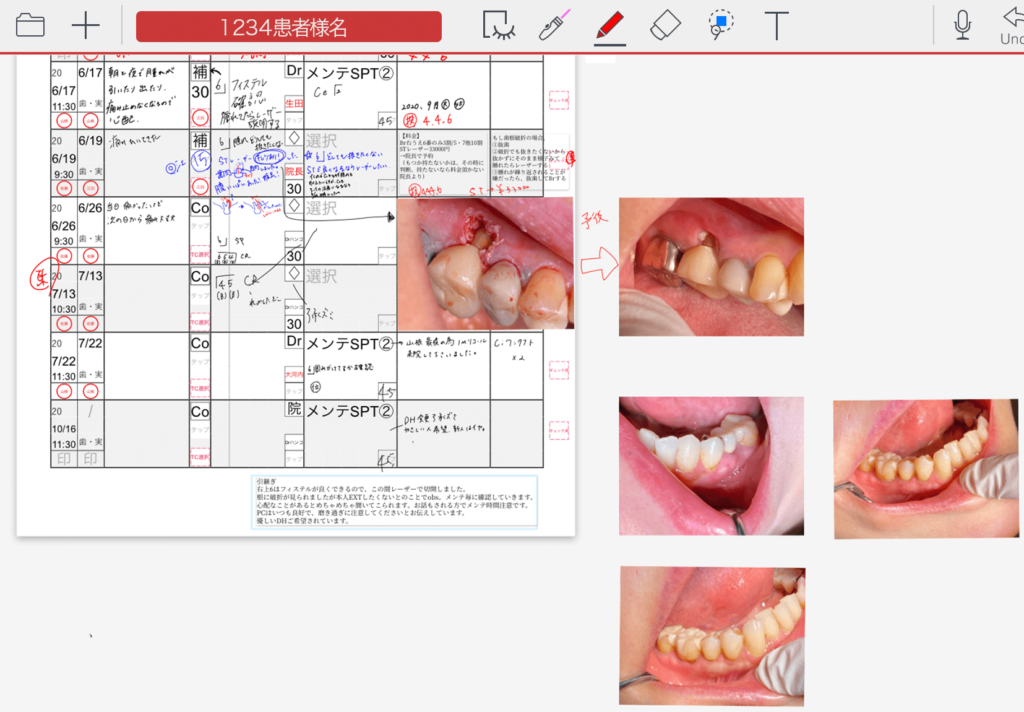This screenshot has width=1024, height=712.
Task: Select the middle photo with dental mirror
Action: point(711,466)
